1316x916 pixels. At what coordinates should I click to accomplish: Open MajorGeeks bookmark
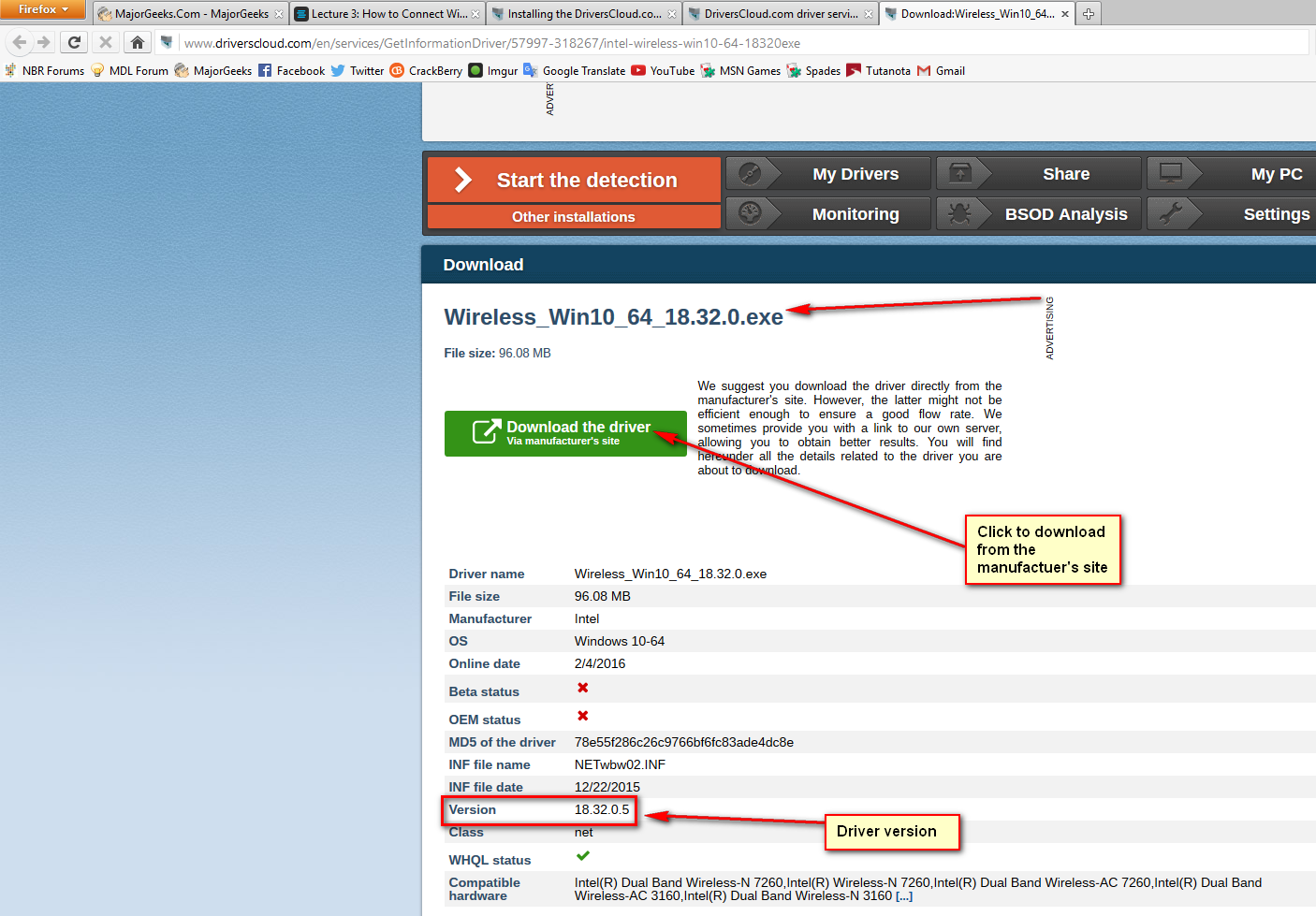[x=213, y=70]
